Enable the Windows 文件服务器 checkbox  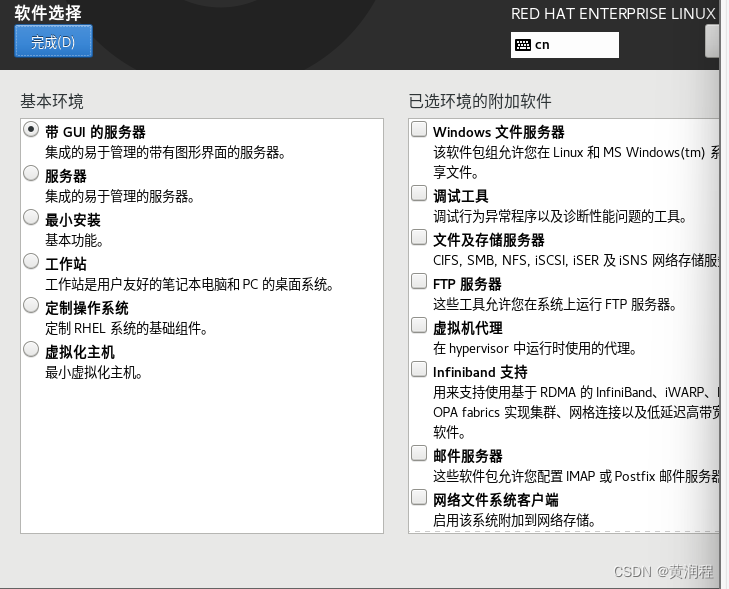click(419, 130)
